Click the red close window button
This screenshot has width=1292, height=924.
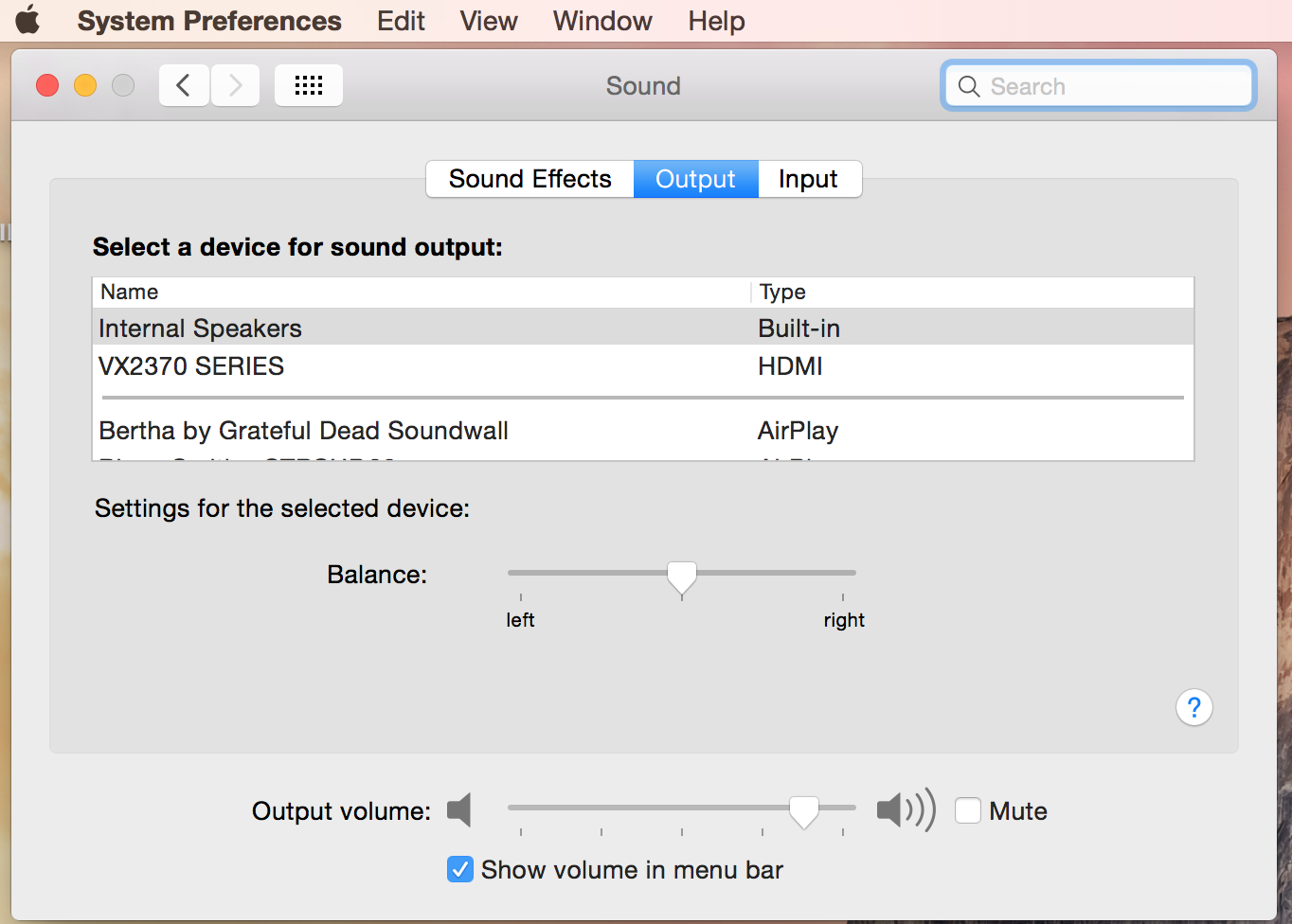(47, 86)
